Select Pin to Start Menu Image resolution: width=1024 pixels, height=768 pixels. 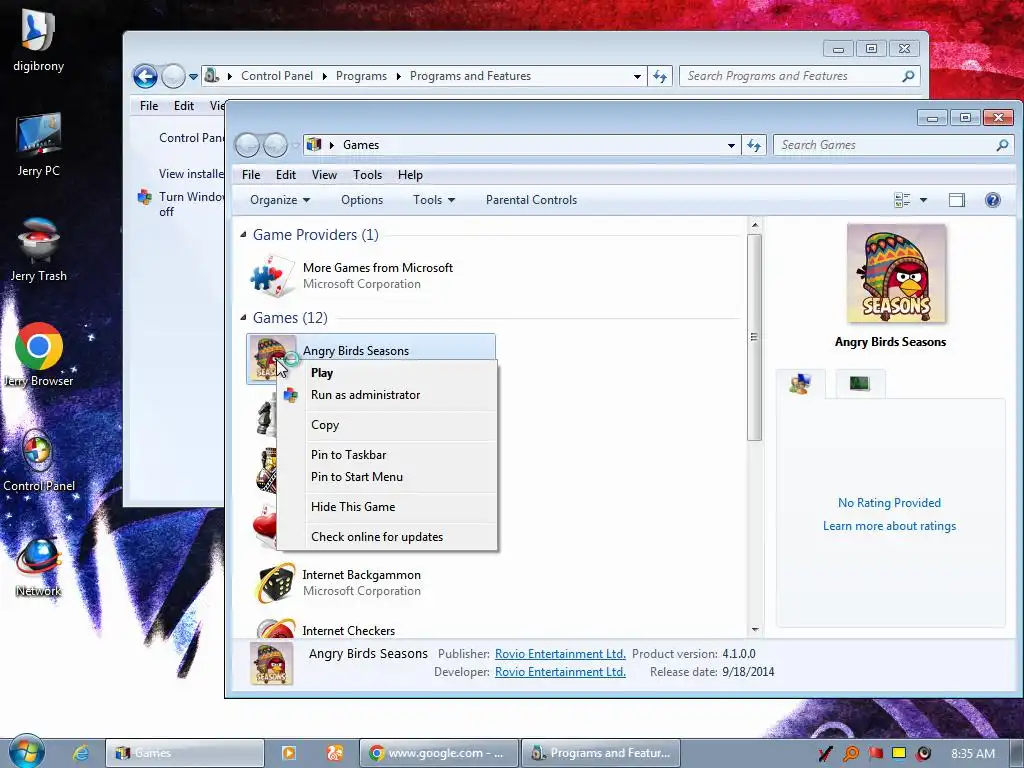(357, 477)
